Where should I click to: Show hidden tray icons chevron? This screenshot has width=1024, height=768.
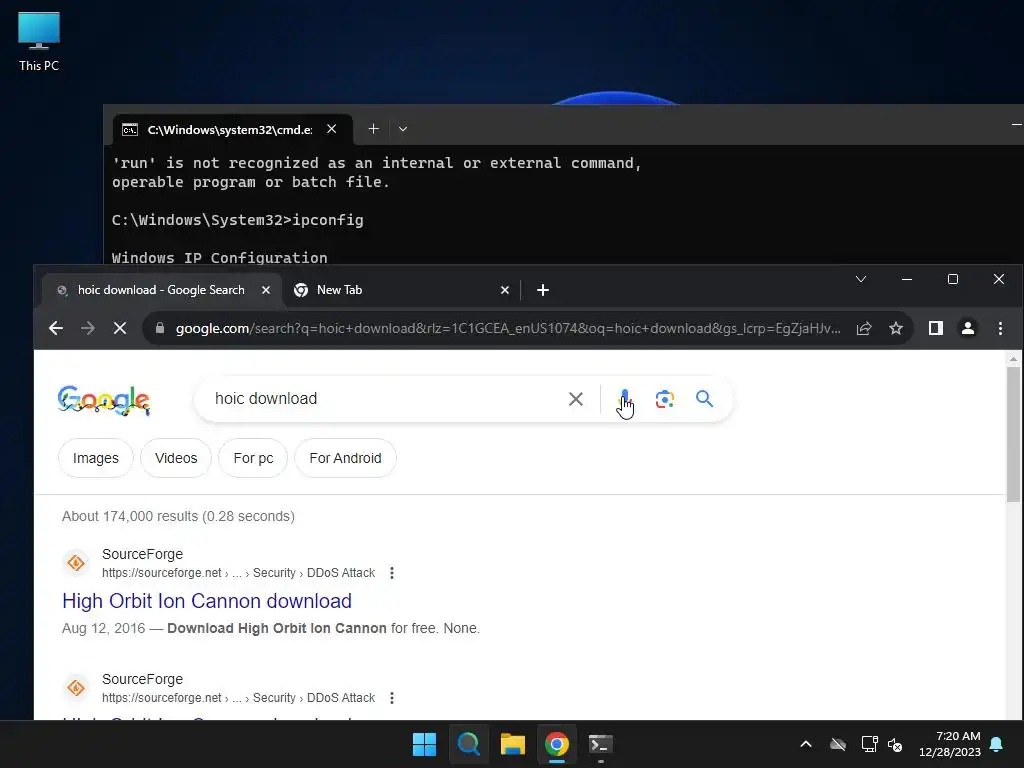click(806, 744)
